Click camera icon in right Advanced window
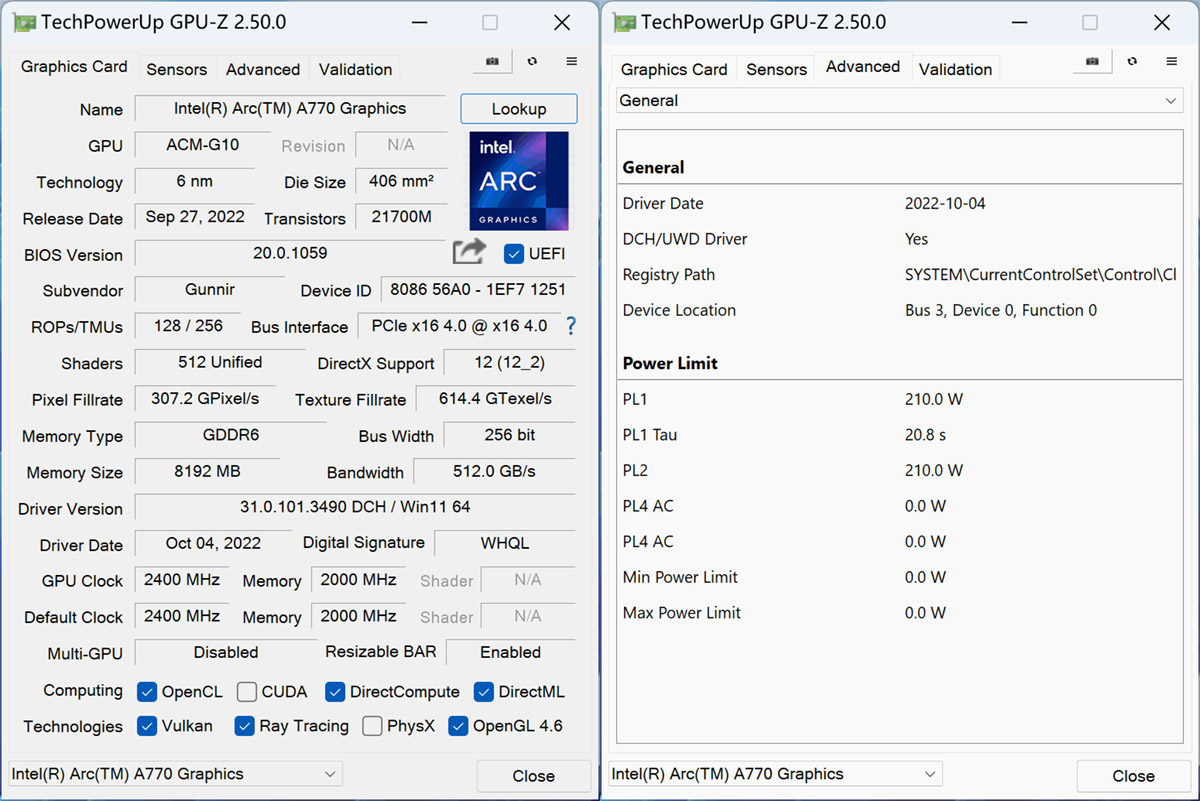 click(x=1092, y=62)
